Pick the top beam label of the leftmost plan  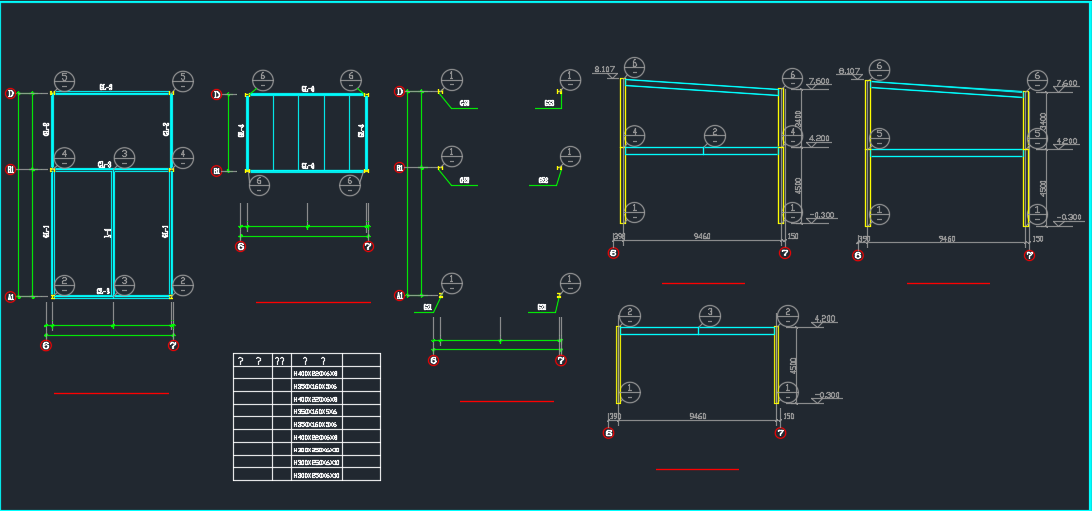click(x=106, y=87)
